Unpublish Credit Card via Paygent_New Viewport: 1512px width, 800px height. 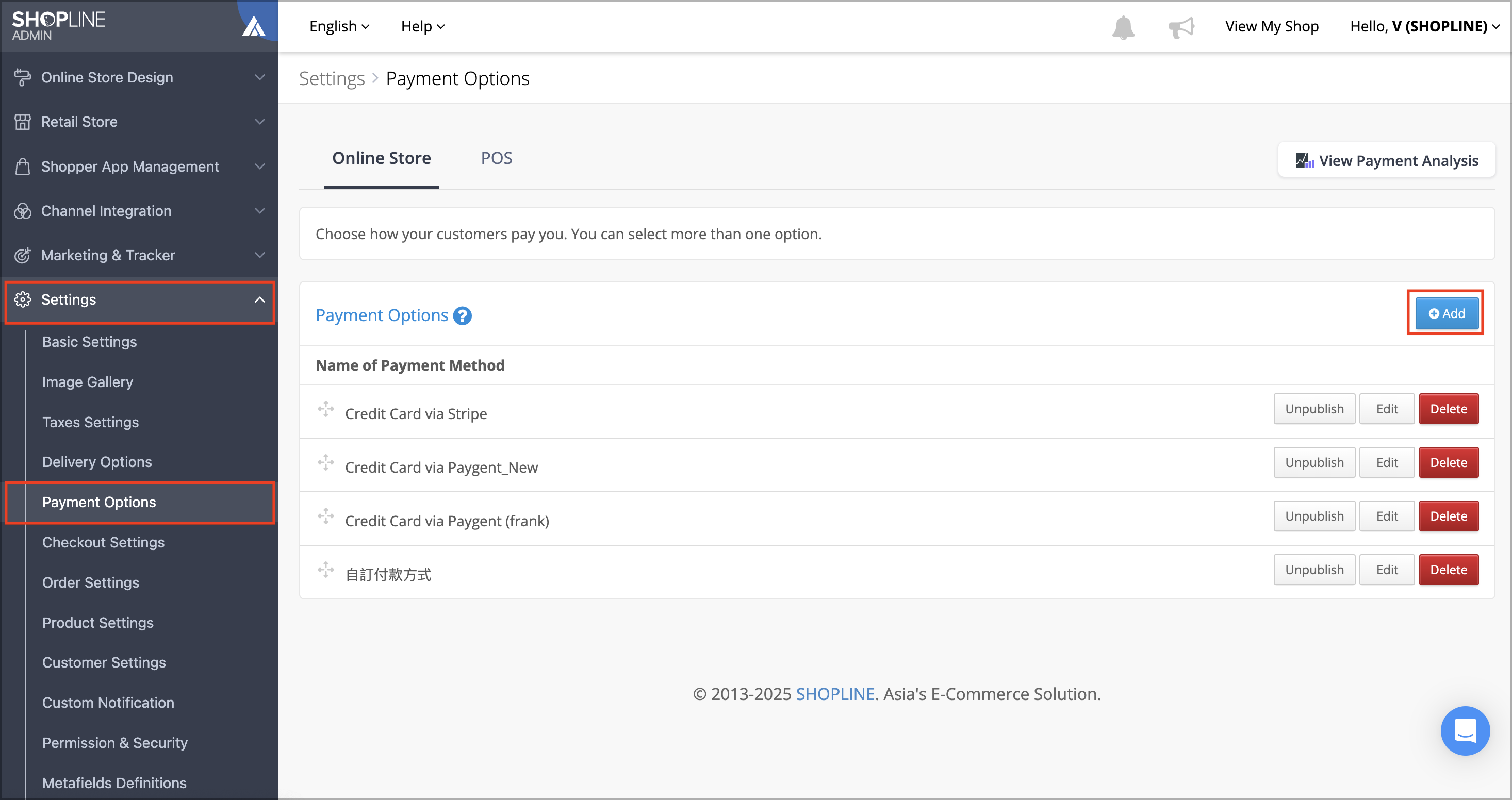tap(1314, 463)
